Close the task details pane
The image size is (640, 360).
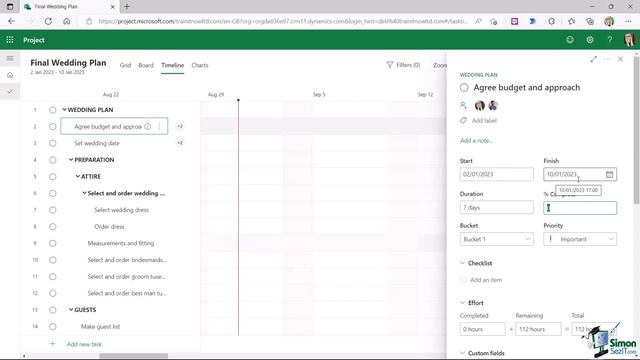pos(620,59)
